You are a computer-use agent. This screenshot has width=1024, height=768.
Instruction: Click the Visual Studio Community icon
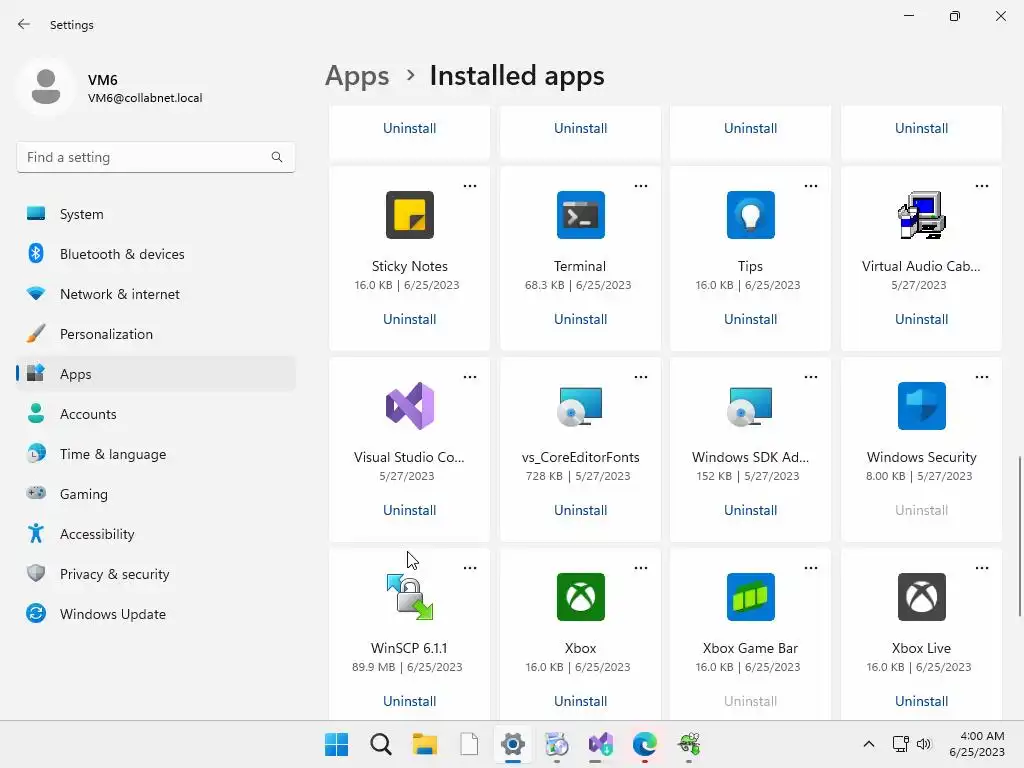[x=409, y=406]
